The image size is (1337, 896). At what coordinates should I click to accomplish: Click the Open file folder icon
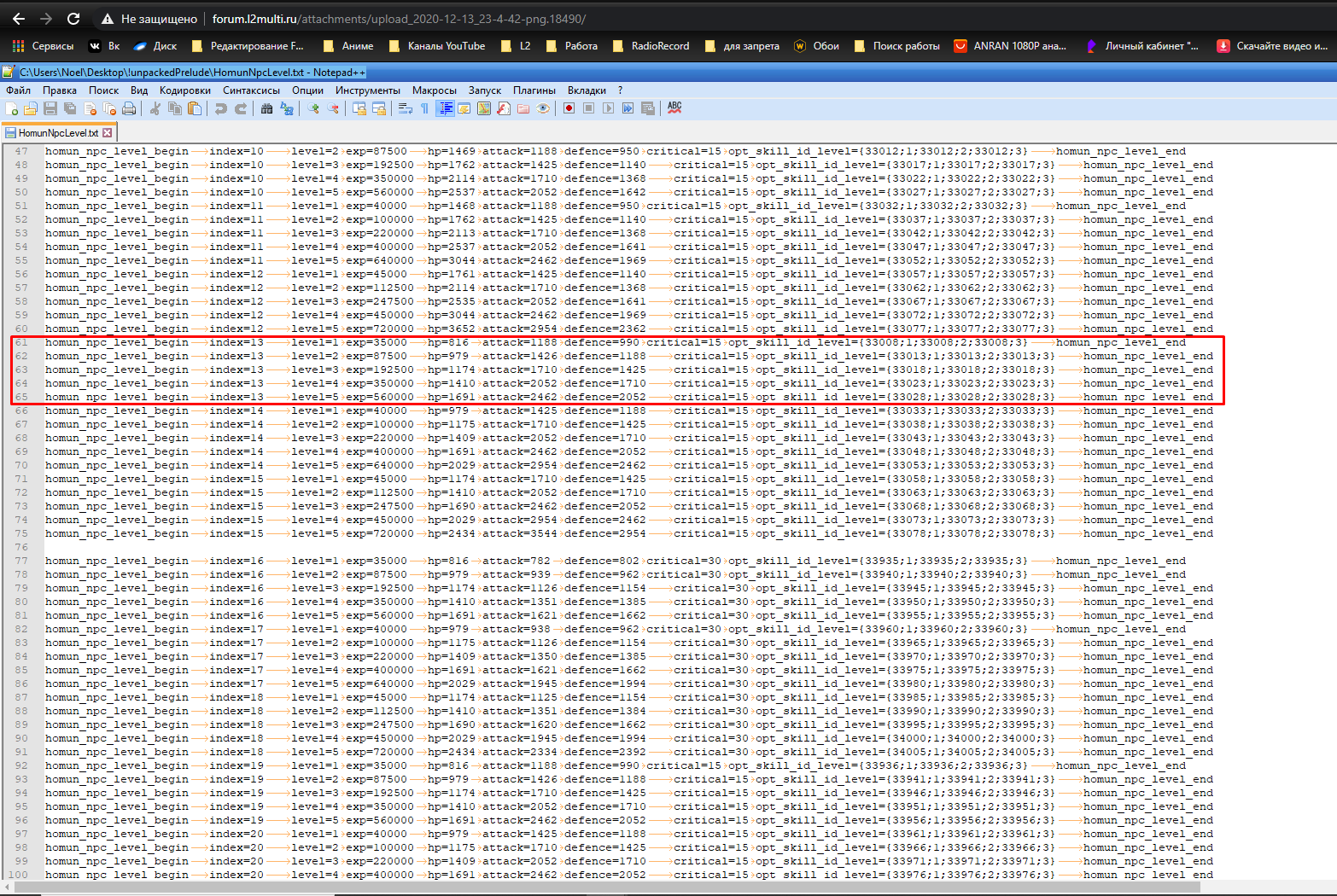(x=30, y=108)
